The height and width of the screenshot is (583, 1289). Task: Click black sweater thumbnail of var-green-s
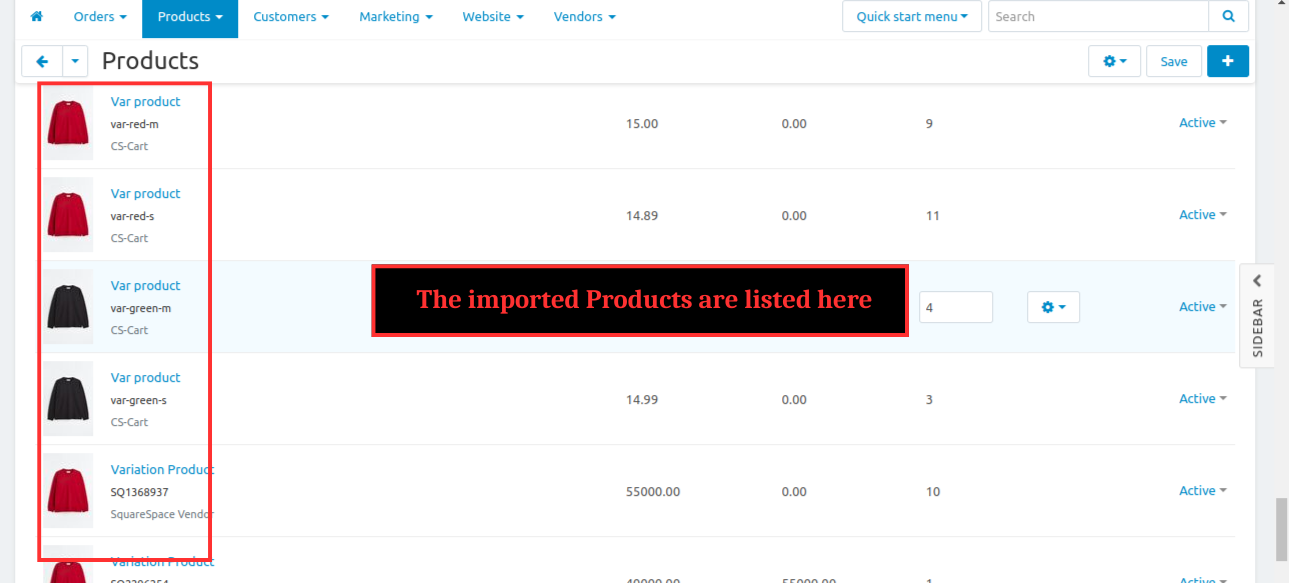point(68,399)
